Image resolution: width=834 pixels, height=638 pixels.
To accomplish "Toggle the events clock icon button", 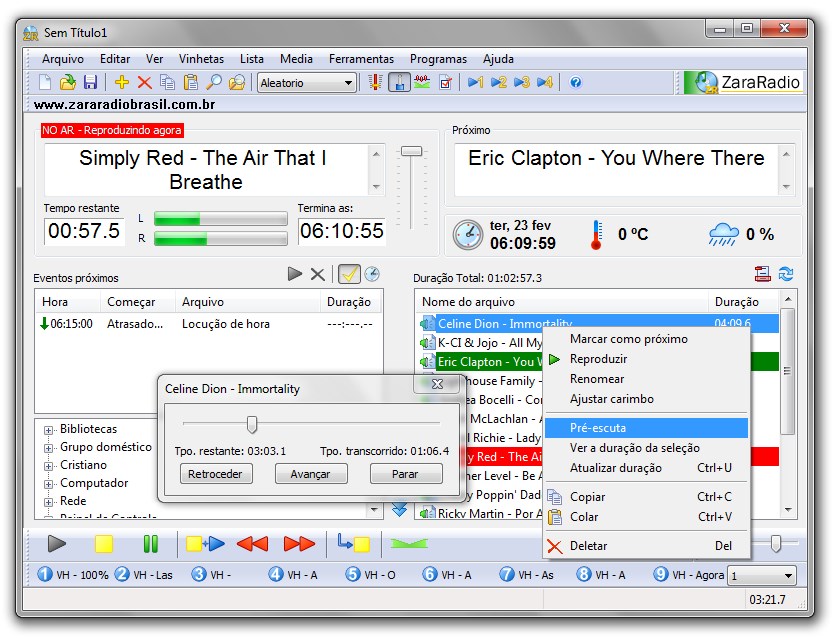I will coord(372,274).
